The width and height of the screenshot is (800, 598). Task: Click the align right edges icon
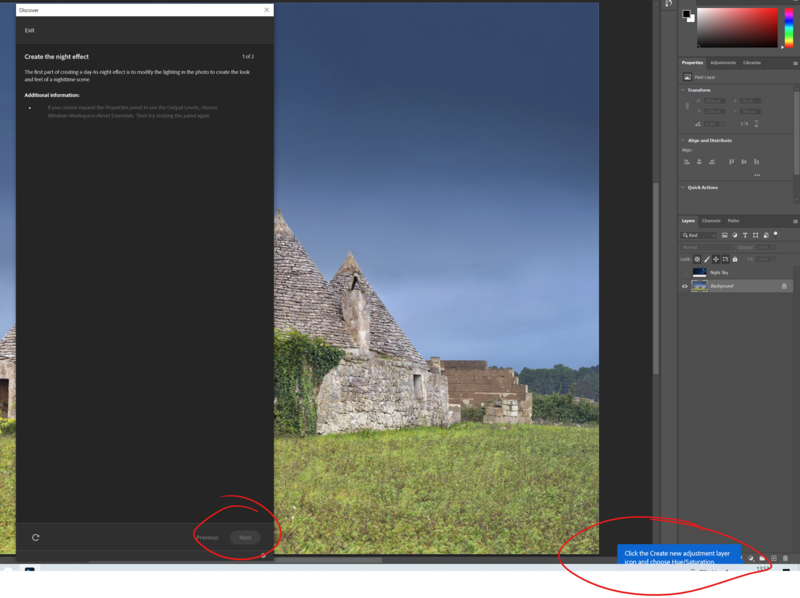point(712,162)
